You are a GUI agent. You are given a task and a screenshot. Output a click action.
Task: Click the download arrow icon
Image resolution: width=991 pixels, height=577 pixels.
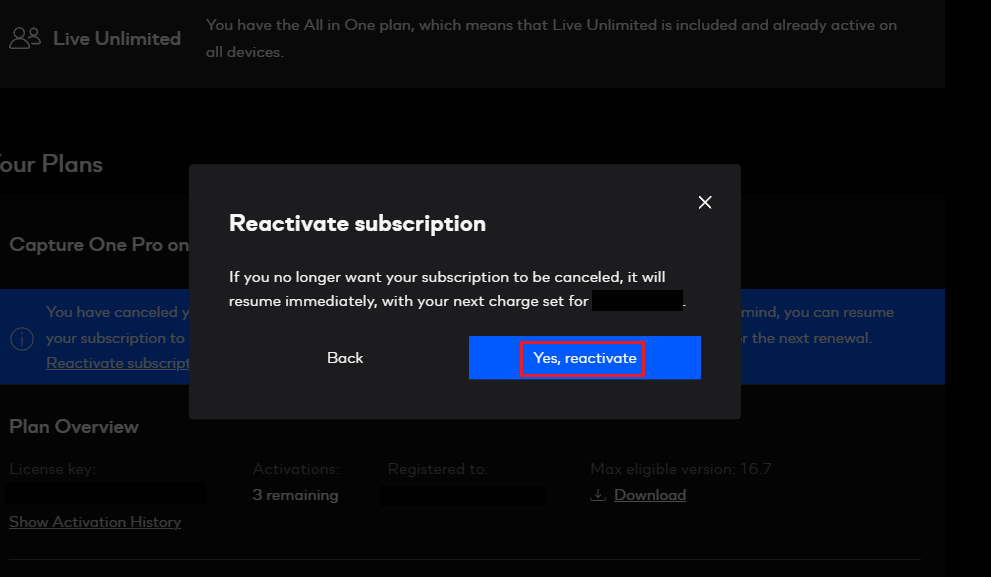[x=598, y=495]
